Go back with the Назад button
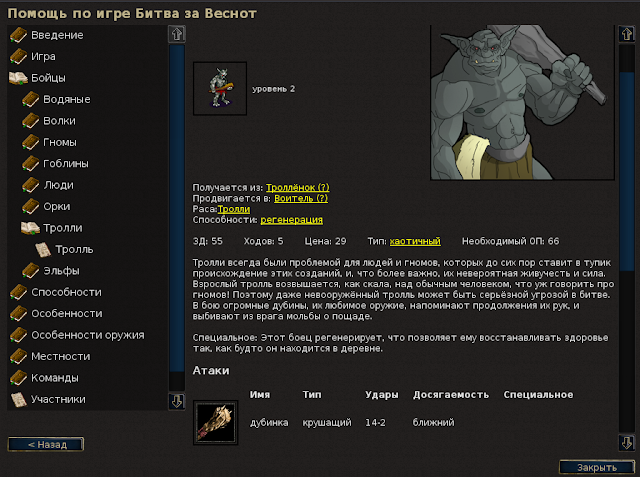Screen dimensions: 640x477 click(46, 444)
